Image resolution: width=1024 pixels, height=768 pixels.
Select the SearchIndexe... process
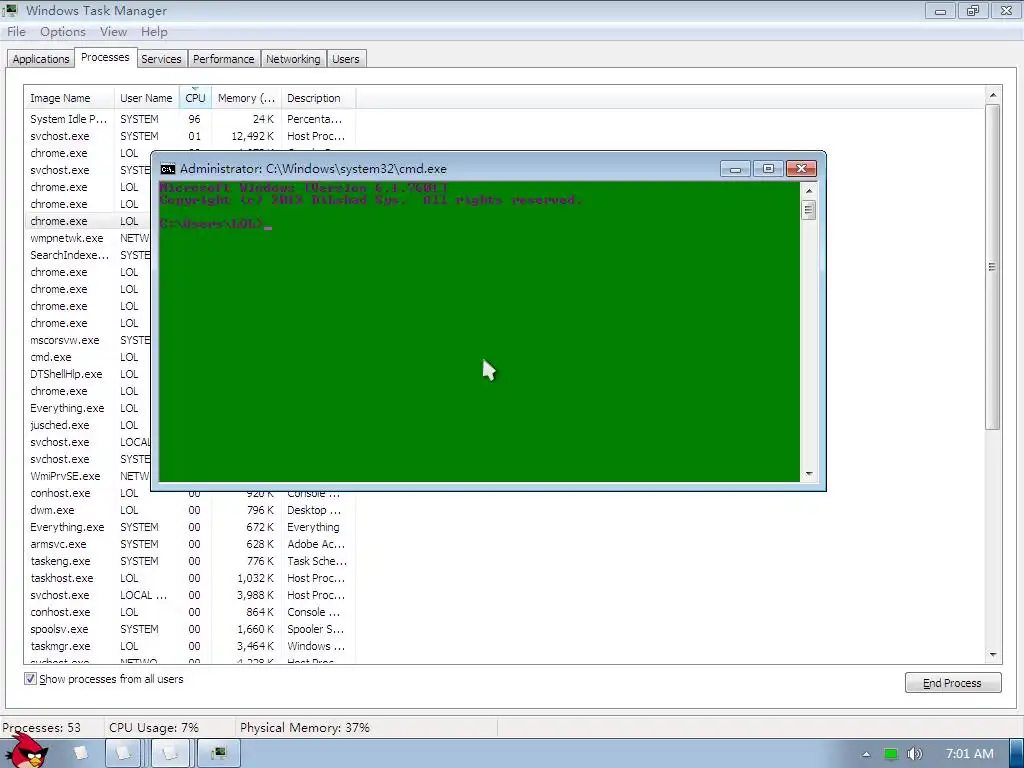point(69,255)
